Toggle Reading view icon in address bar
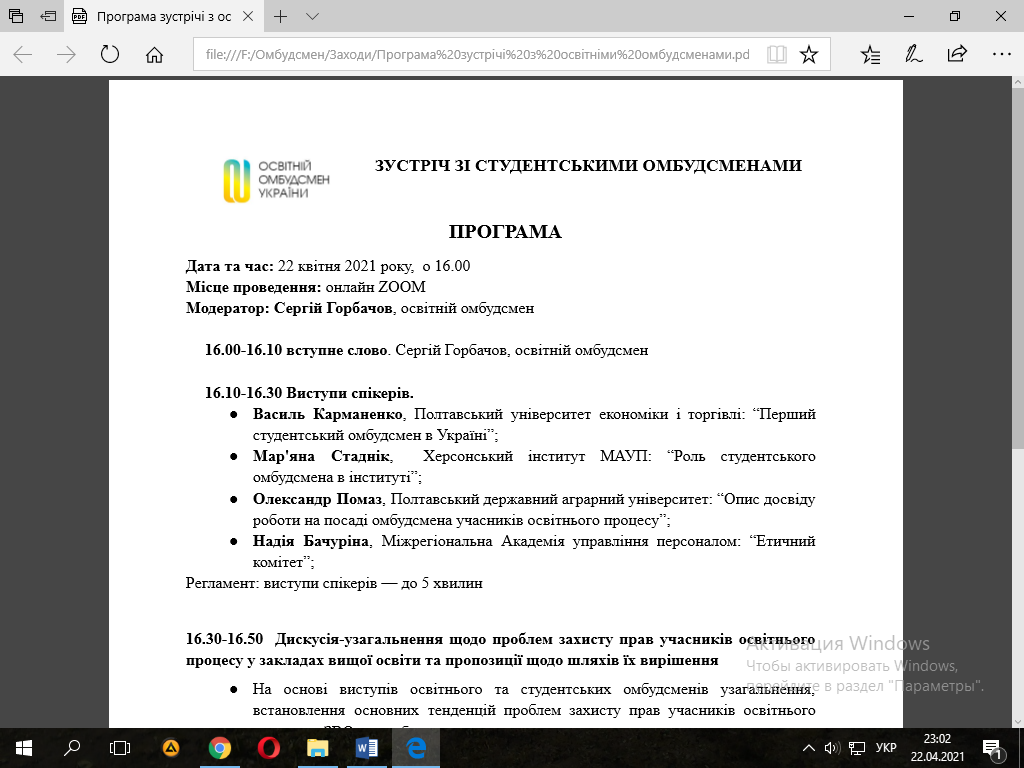This screenshot has width=1024, height=768. click(x=776, y=54)
